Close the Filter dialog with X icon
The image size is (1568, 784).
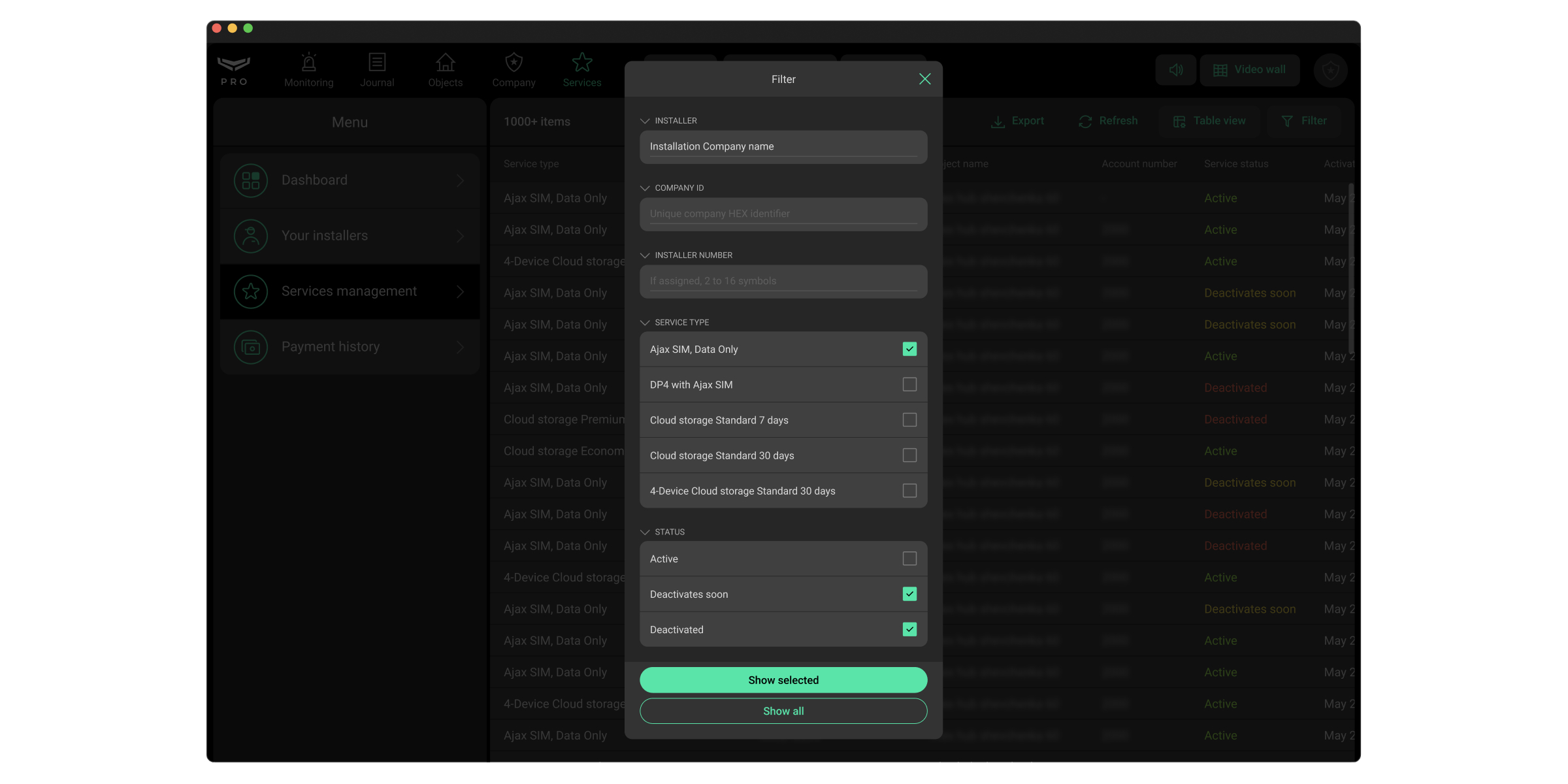pyautogui.click(x=924, y=79)
